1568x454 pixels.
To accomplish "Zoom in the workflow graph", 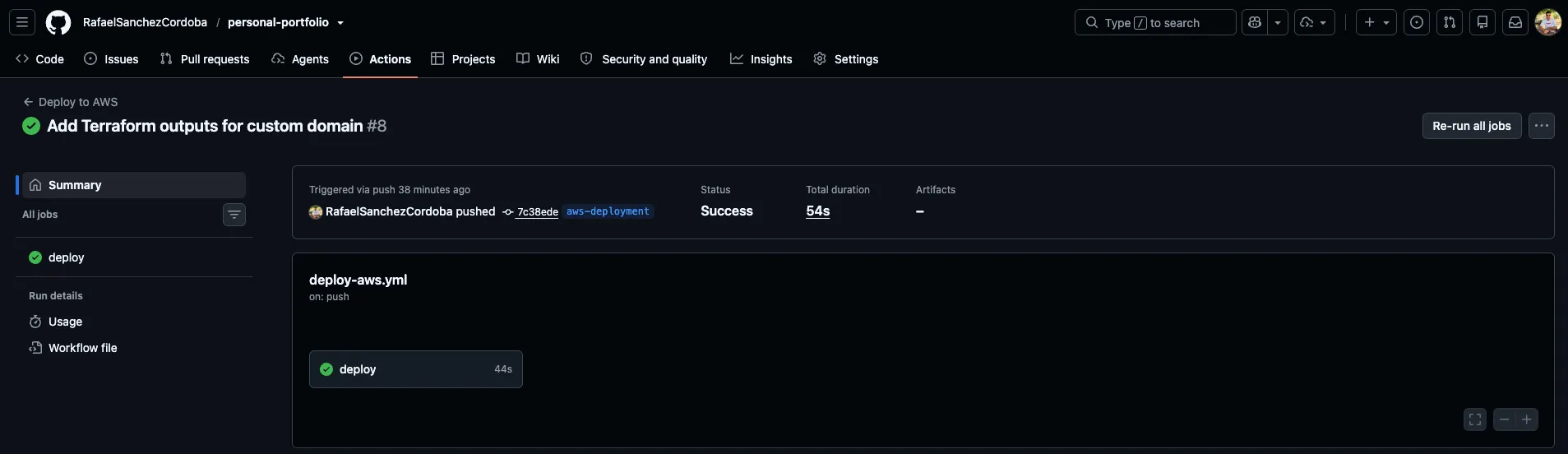I will click(x=1527, y=419).
